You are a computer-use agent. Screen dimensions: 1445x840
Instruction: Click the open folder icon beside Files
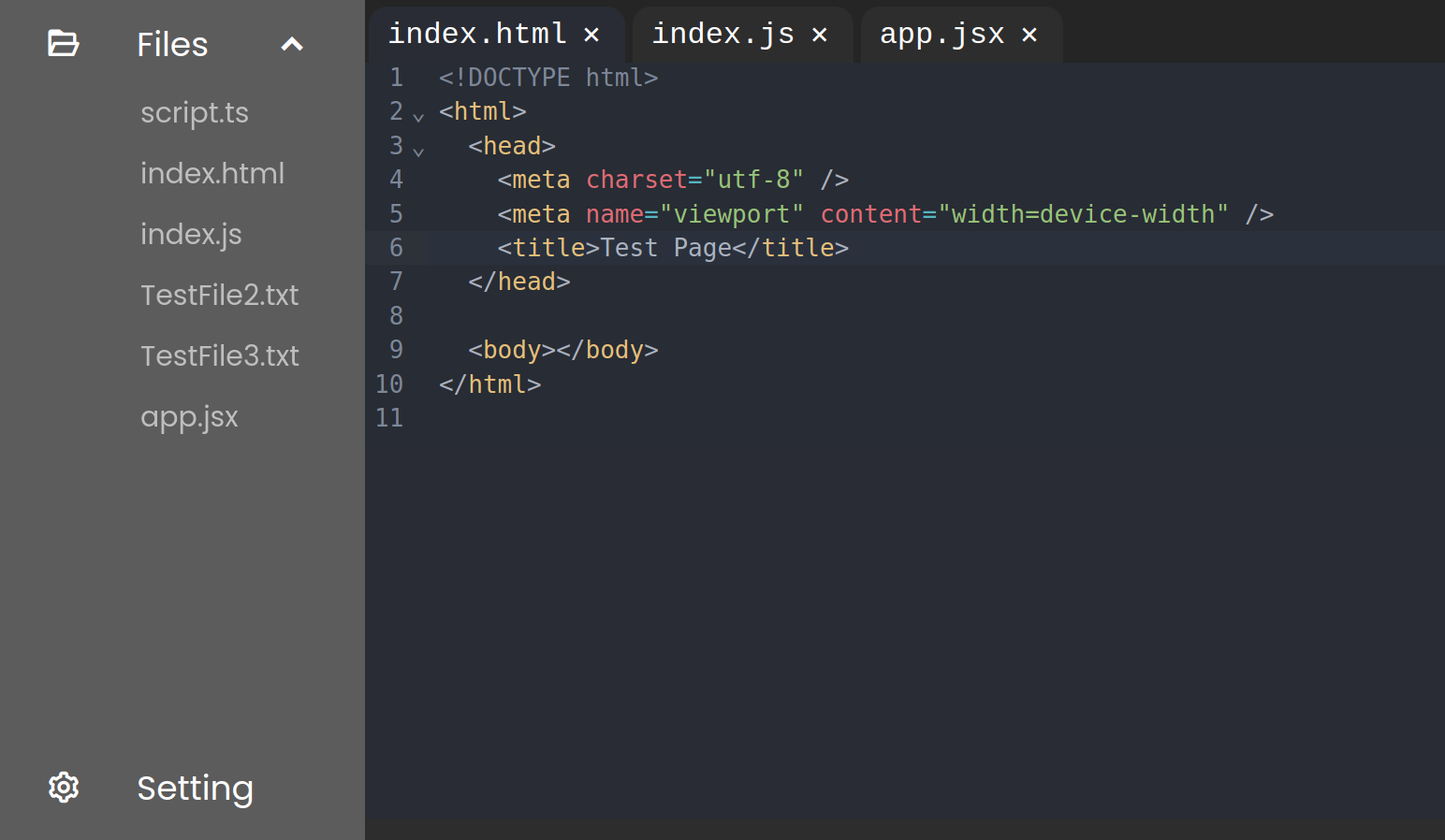tap(64, 43)
